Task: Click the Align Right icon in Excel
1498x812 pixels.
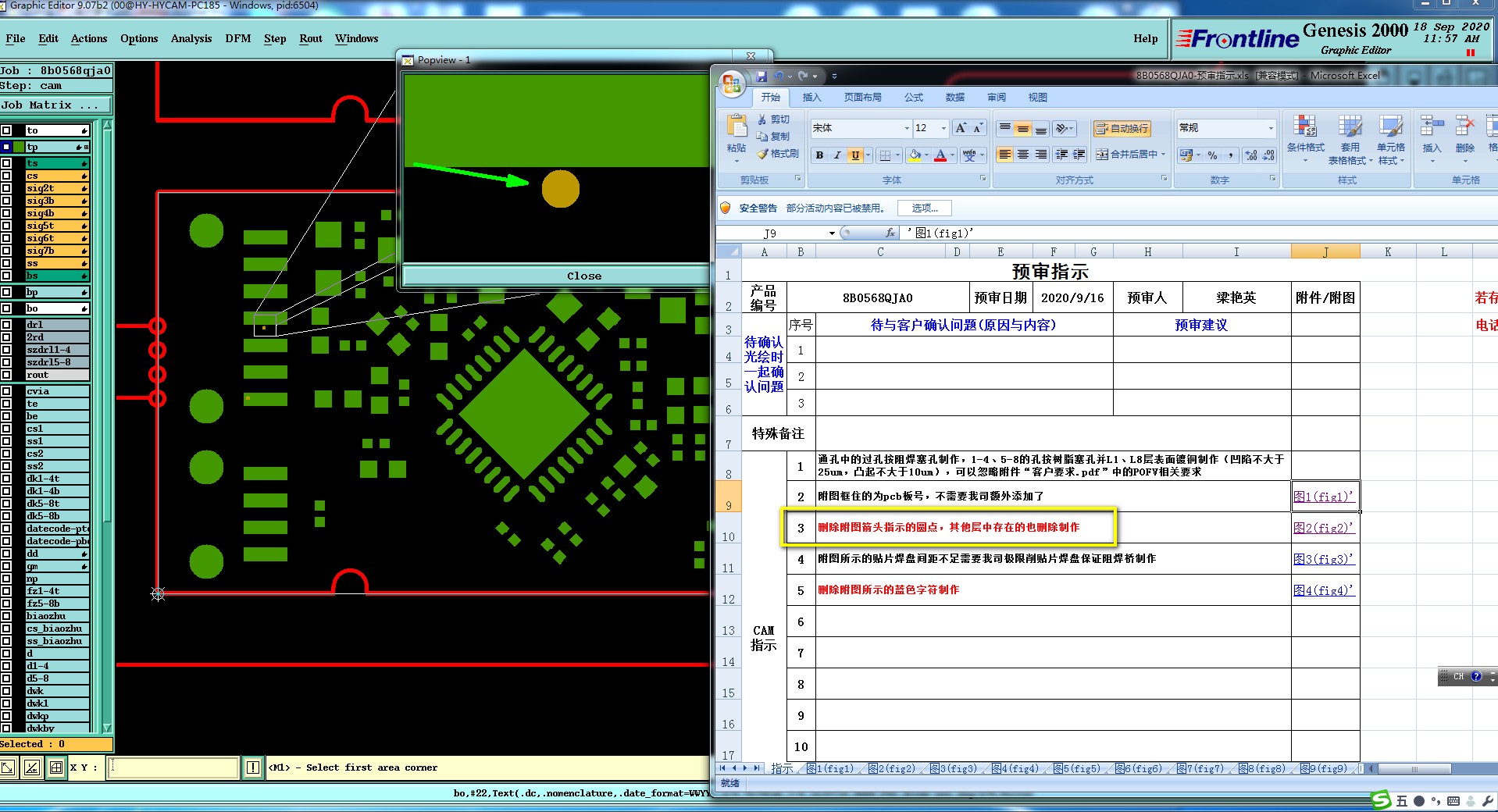Action: click(1041, 155)
